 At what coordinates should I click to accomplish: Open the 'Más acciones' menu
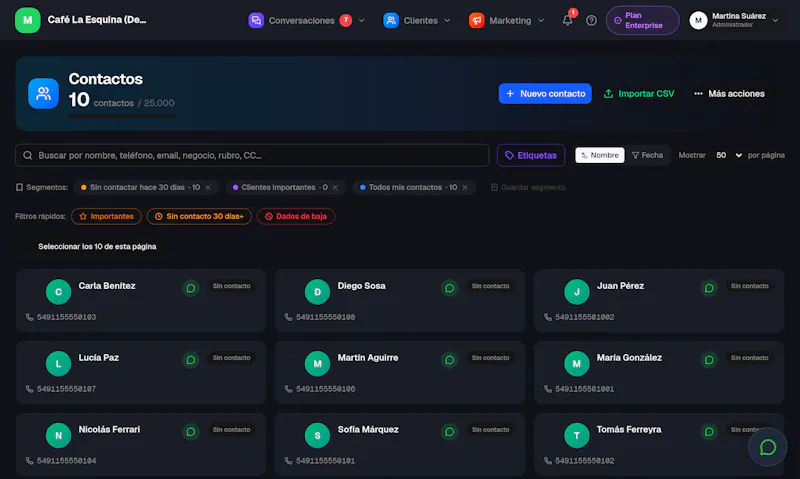pos(729,93)
